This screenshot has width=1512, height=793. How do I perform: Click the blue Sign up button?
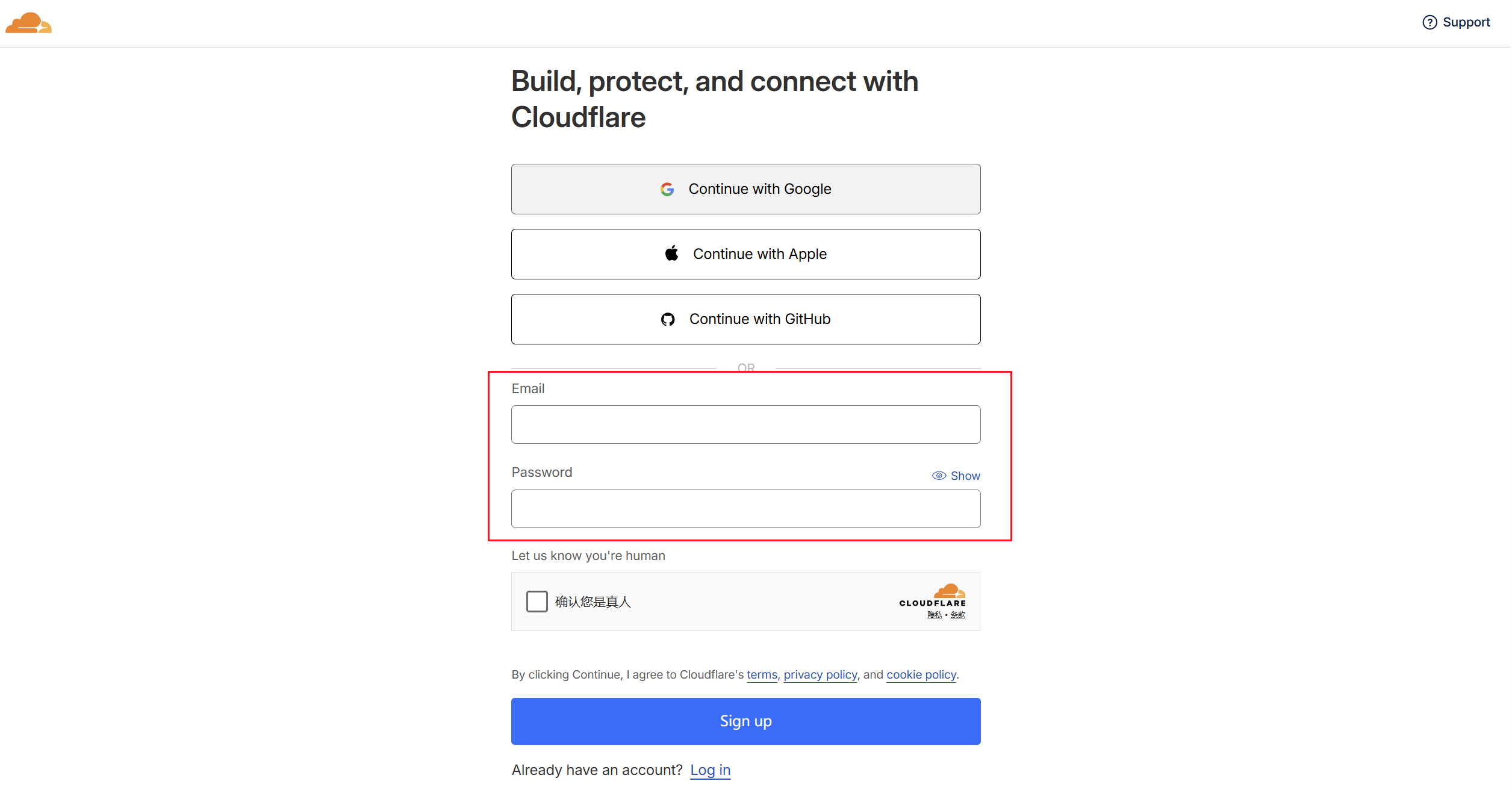click(x=745, y=721)
